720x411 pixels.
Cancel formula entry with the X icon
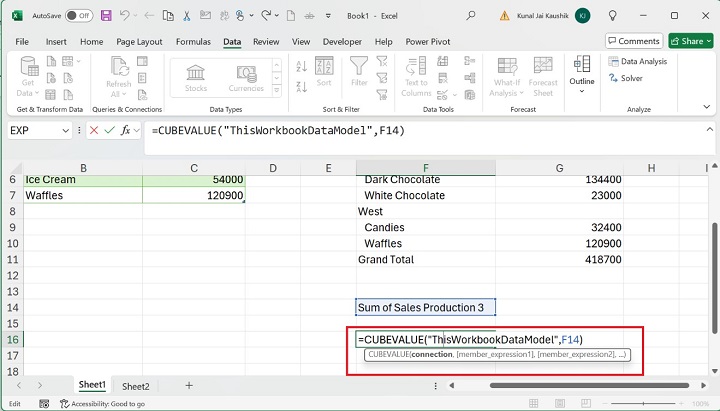(x=94, y=131)
